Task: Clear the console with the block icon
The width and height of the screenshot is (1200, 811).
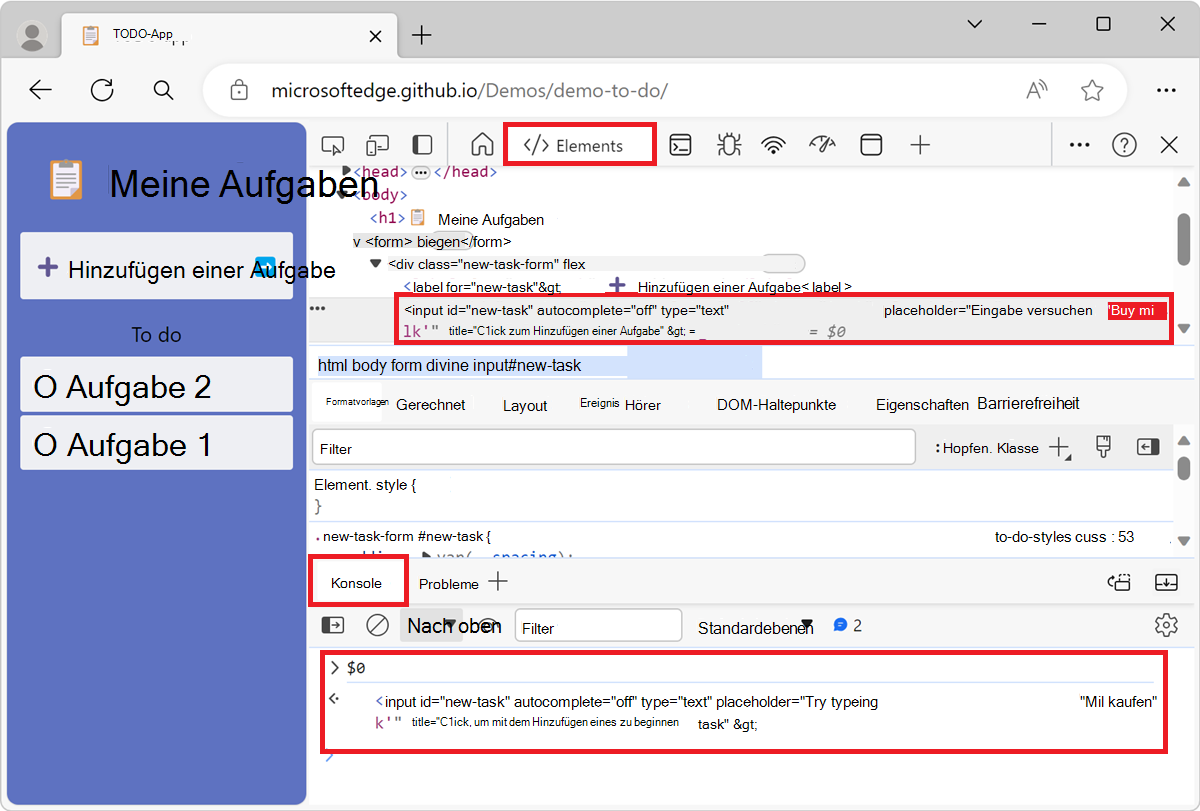Action: click(377, 625)
